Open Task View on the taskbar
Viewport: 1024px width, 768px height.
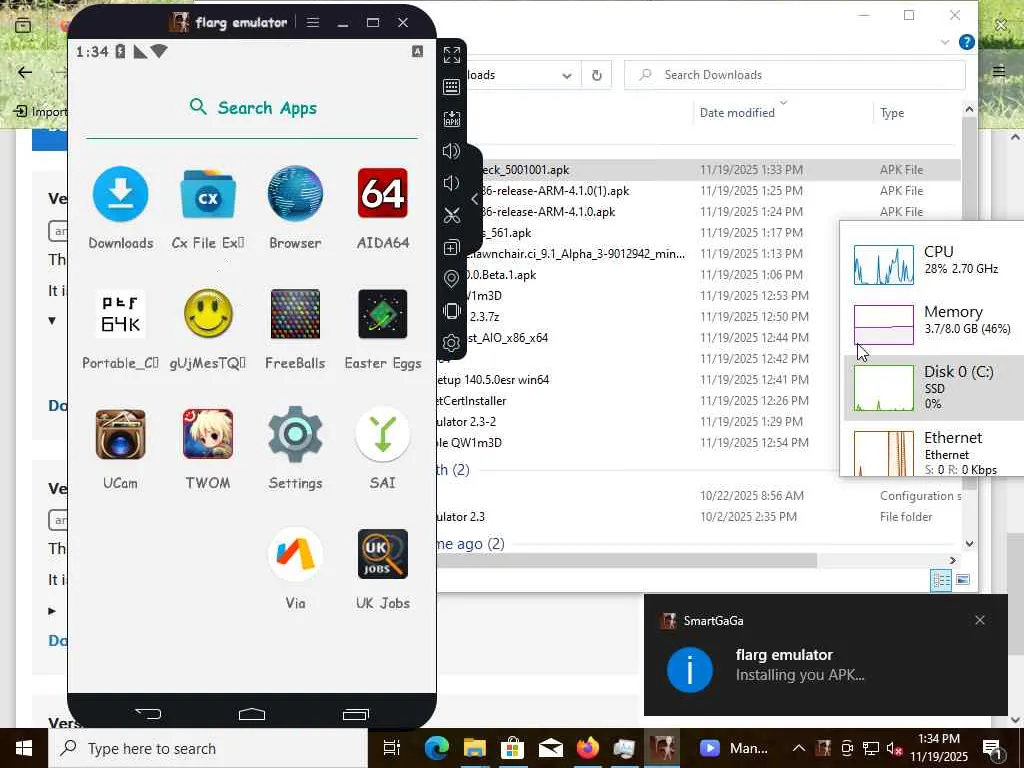pyautogui.click(x=392, y=748)
